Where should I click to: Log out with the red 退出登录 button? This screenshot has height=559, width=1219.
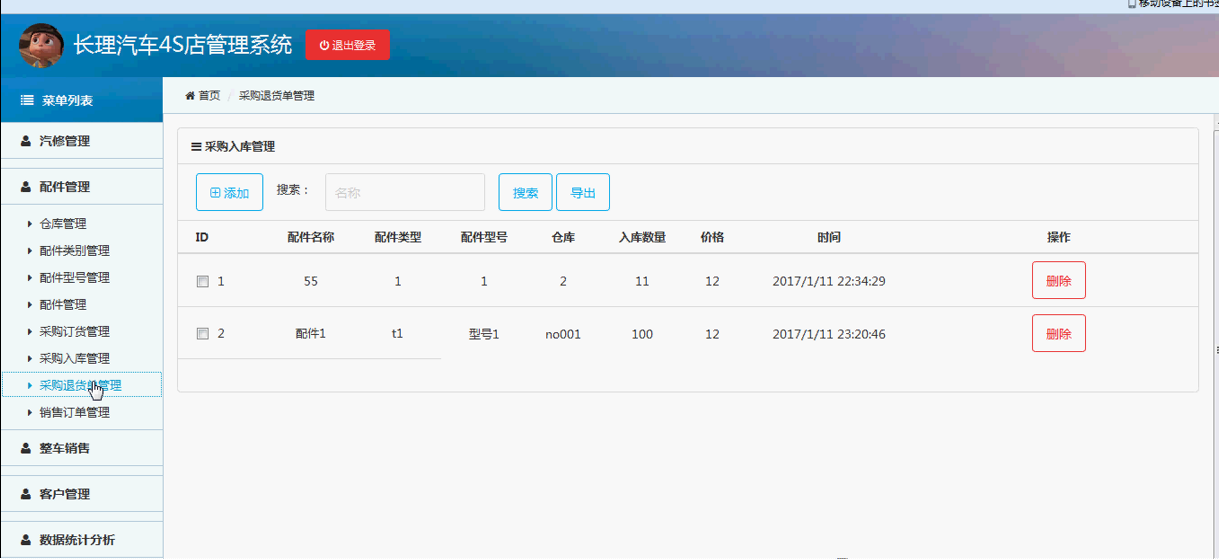click(x=347, y=45)
